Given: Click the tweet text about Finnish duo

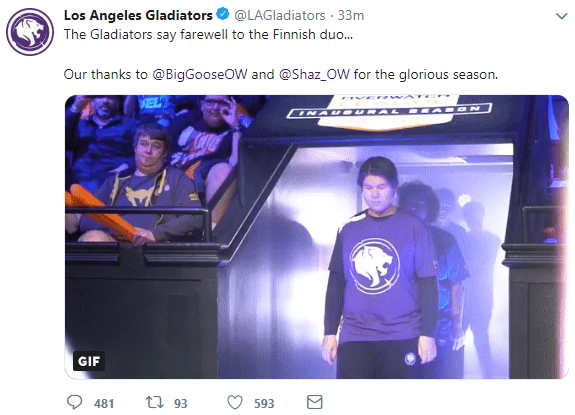Looking at the screenshot, I should (x=208, y=34).
